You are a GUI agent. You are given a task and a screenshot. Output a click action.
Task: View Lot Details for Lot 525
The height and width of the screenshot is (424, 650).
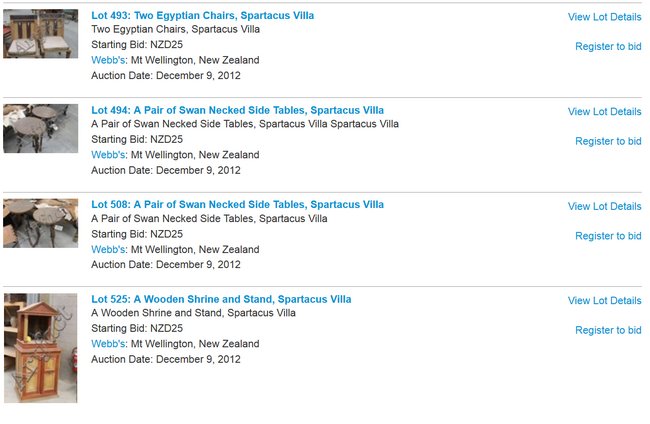point(604,300)
